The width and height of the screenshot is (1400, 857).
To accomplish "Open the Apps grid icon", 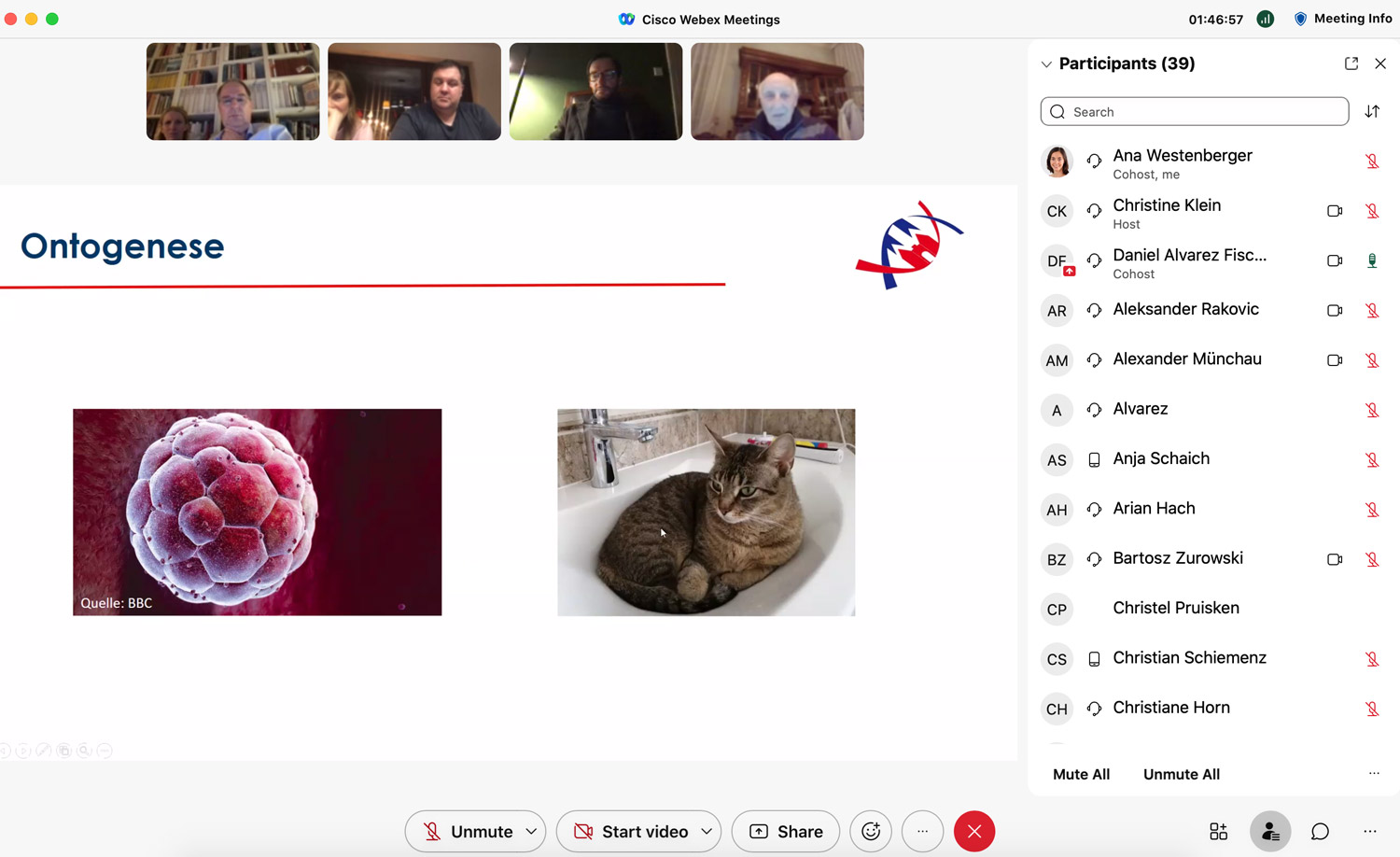I will point(1218,831).
